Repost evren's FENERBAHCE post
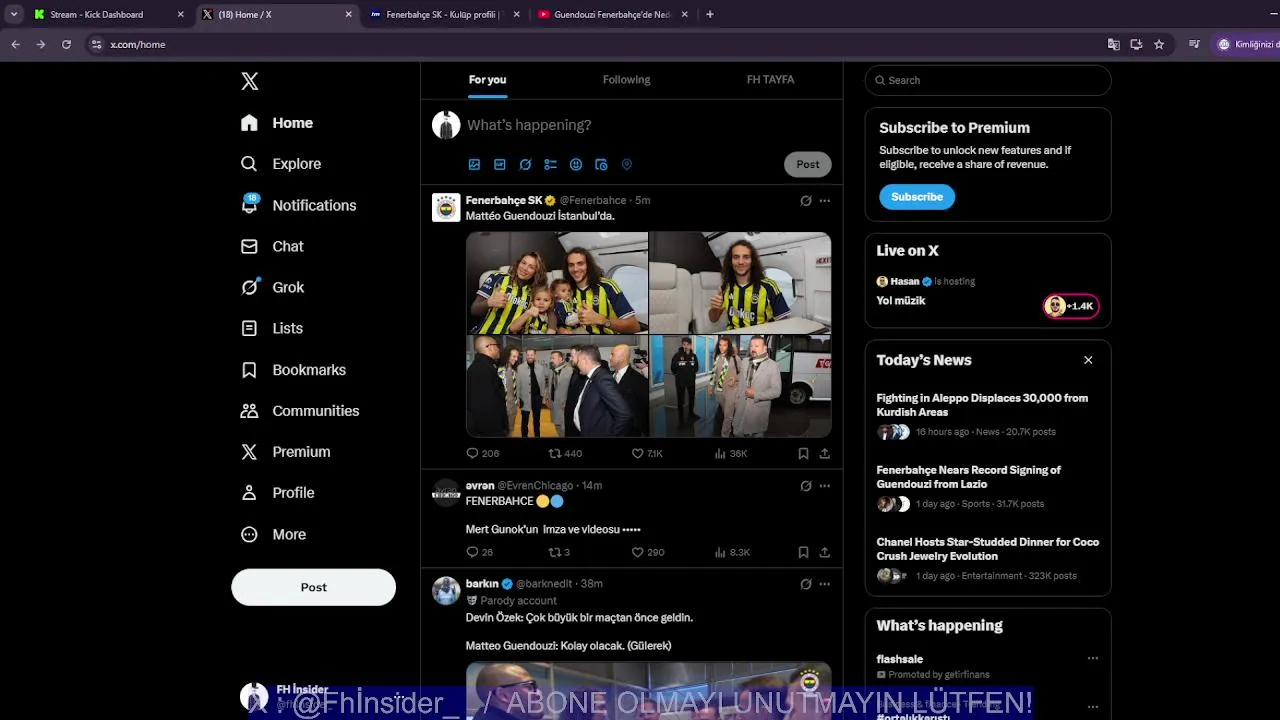 click(559, 552)
